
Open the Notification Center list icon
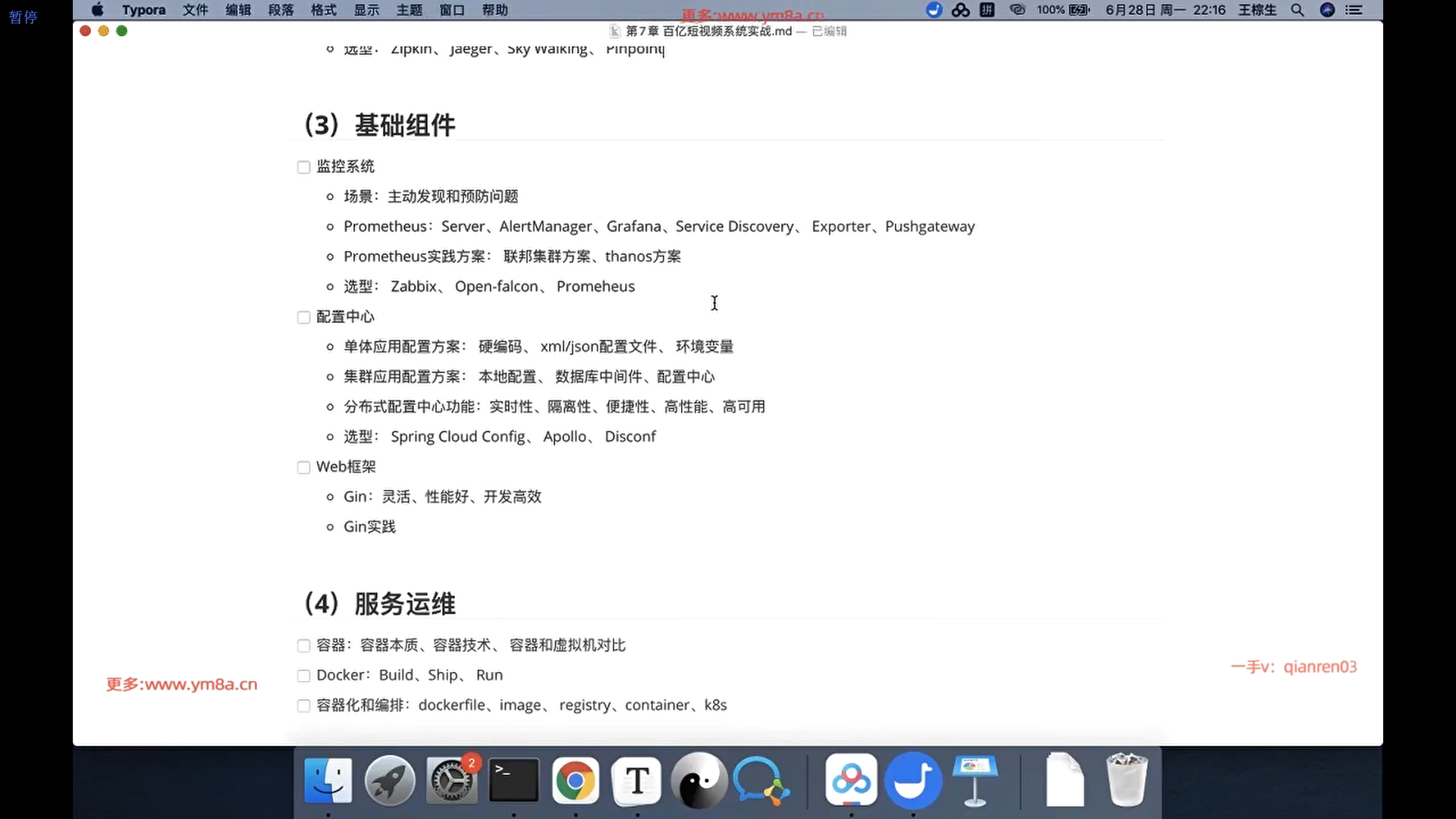click(1354, 10)
